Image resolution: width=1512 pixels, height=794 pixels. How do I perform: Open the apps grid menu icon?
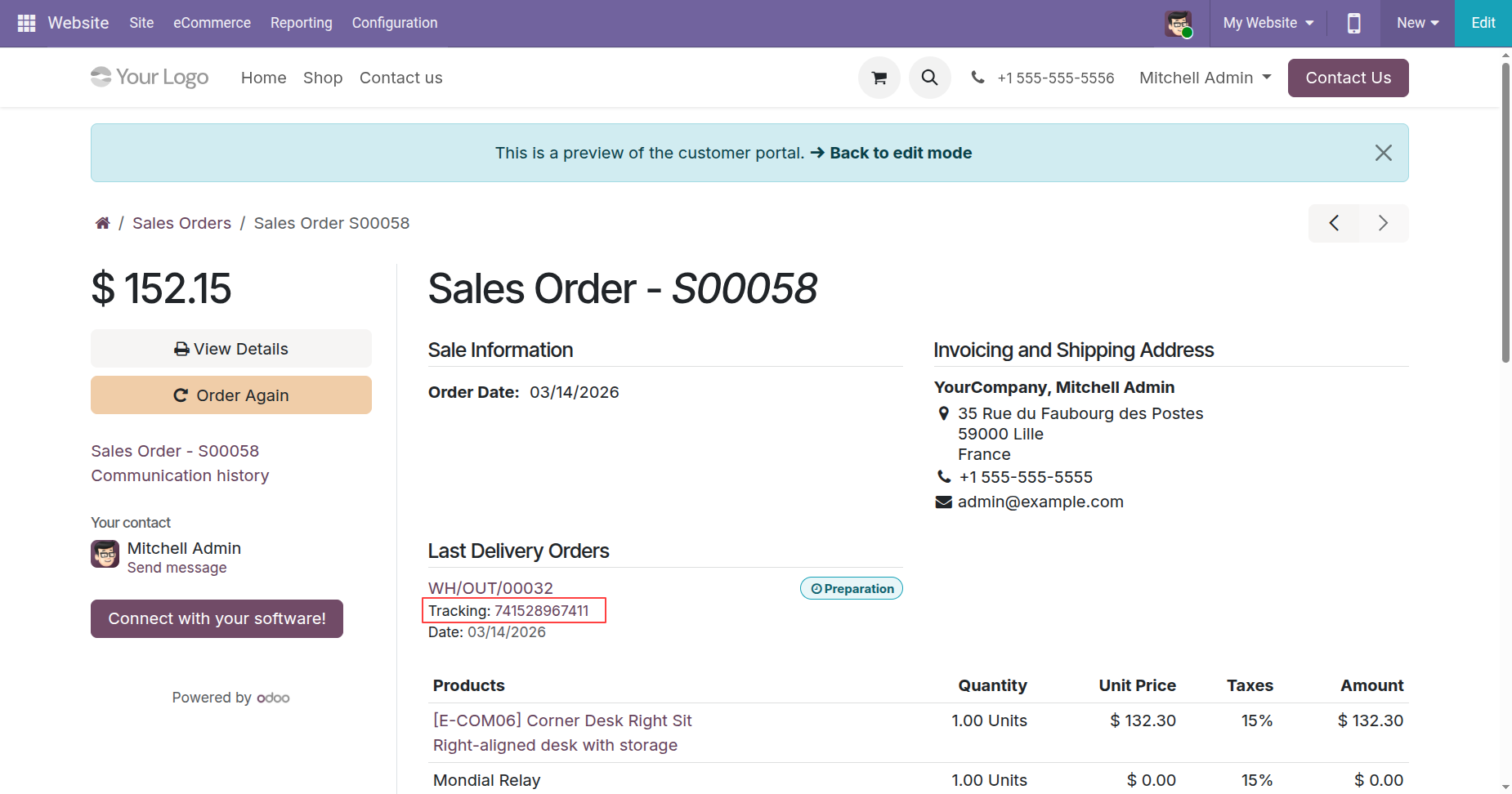coord(26,23)
